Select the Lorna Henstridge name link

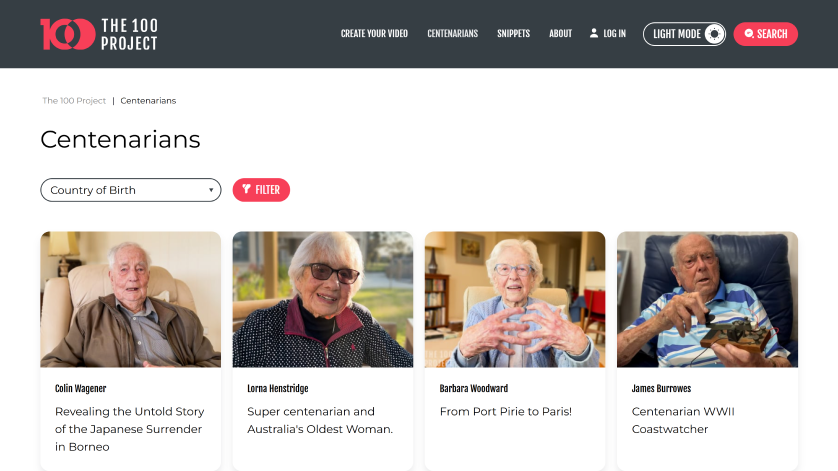click(277, 389)
